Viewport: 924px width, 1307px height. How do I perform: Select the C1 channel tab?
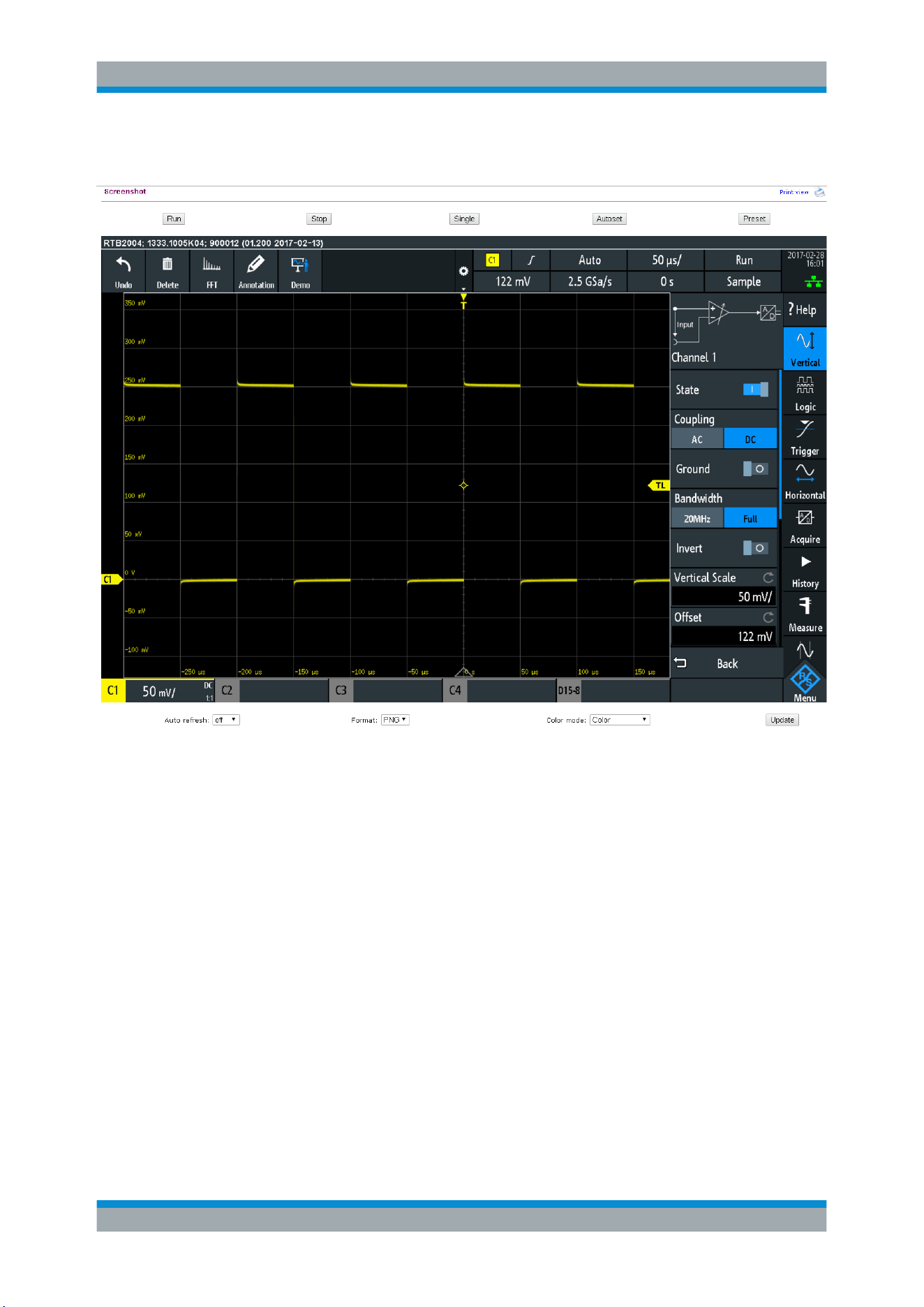pos(158,691)
